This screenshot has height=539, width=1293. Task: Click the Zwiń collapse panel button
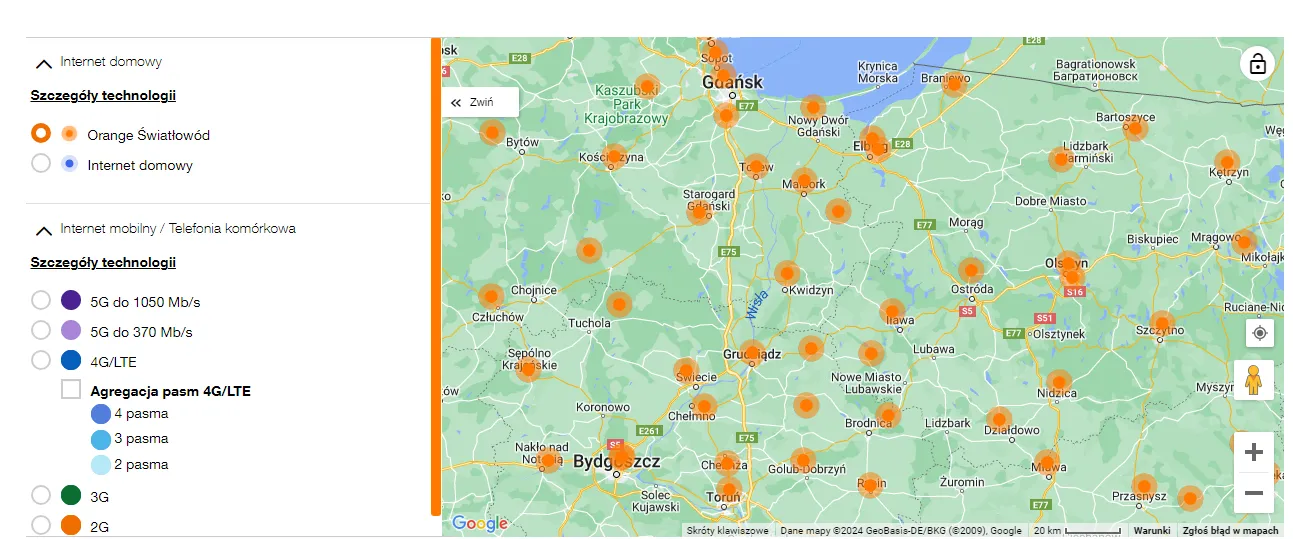coord(480,102)
